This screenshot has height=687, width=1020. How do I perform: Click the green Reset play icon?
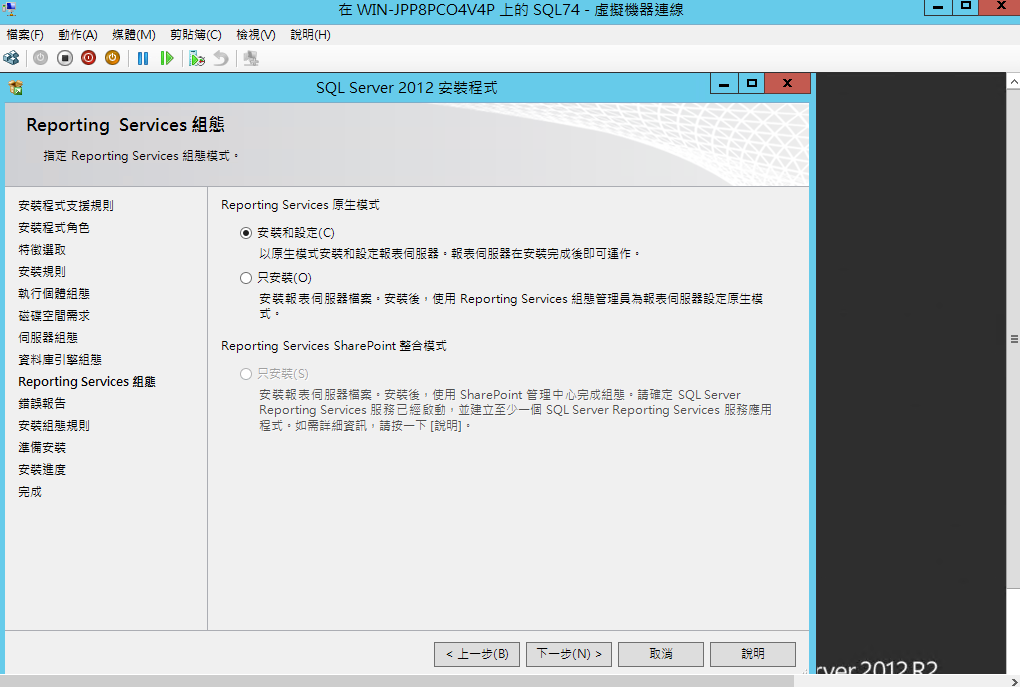click(167, 59)
